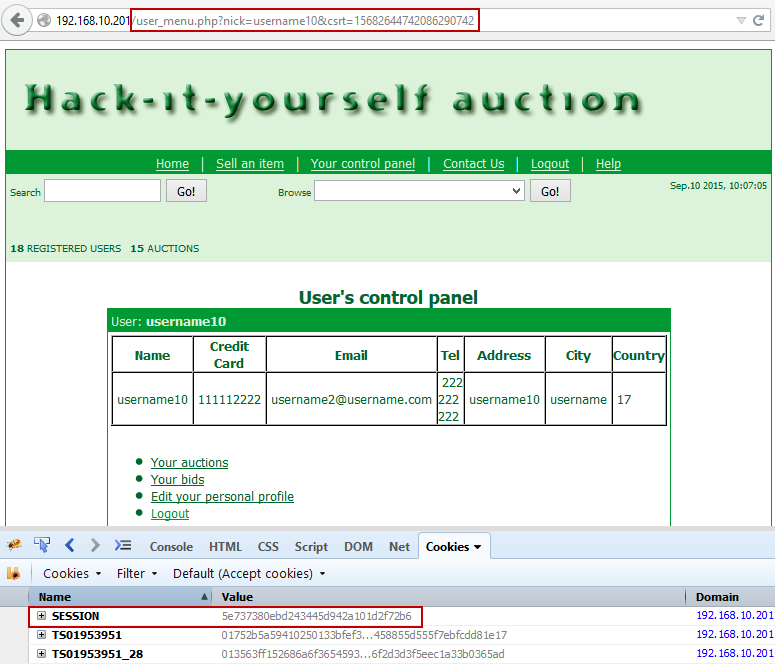The image size is (775, 665).
Task: Click the browser back button
Action: tap(17, 20)
